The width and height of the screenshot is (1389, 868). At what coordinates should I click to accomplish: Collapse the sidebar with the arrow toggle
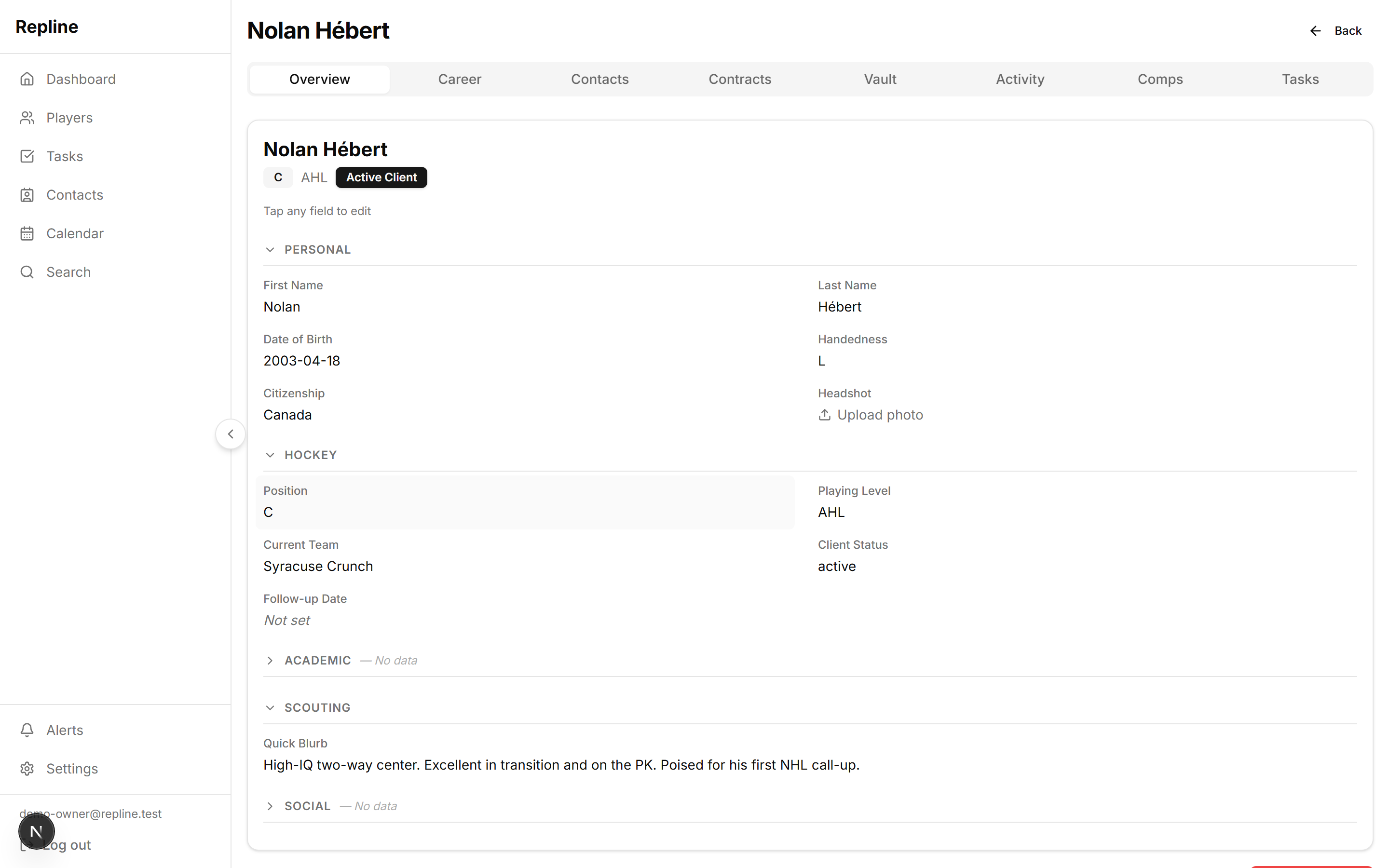coord(230,434)
